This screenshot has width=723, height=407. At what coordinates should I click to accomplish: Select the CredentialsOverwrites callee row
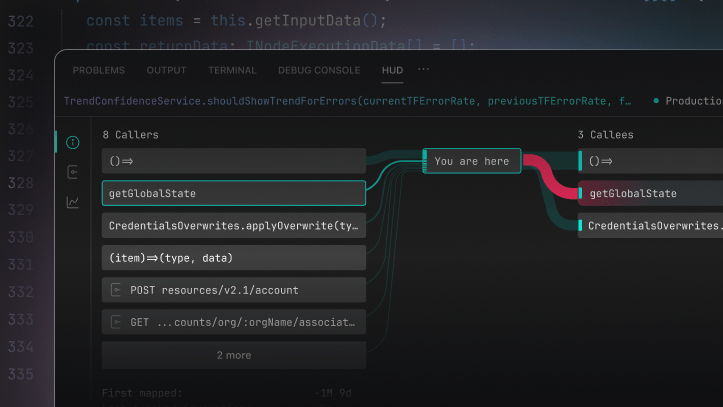pos(650,225)
